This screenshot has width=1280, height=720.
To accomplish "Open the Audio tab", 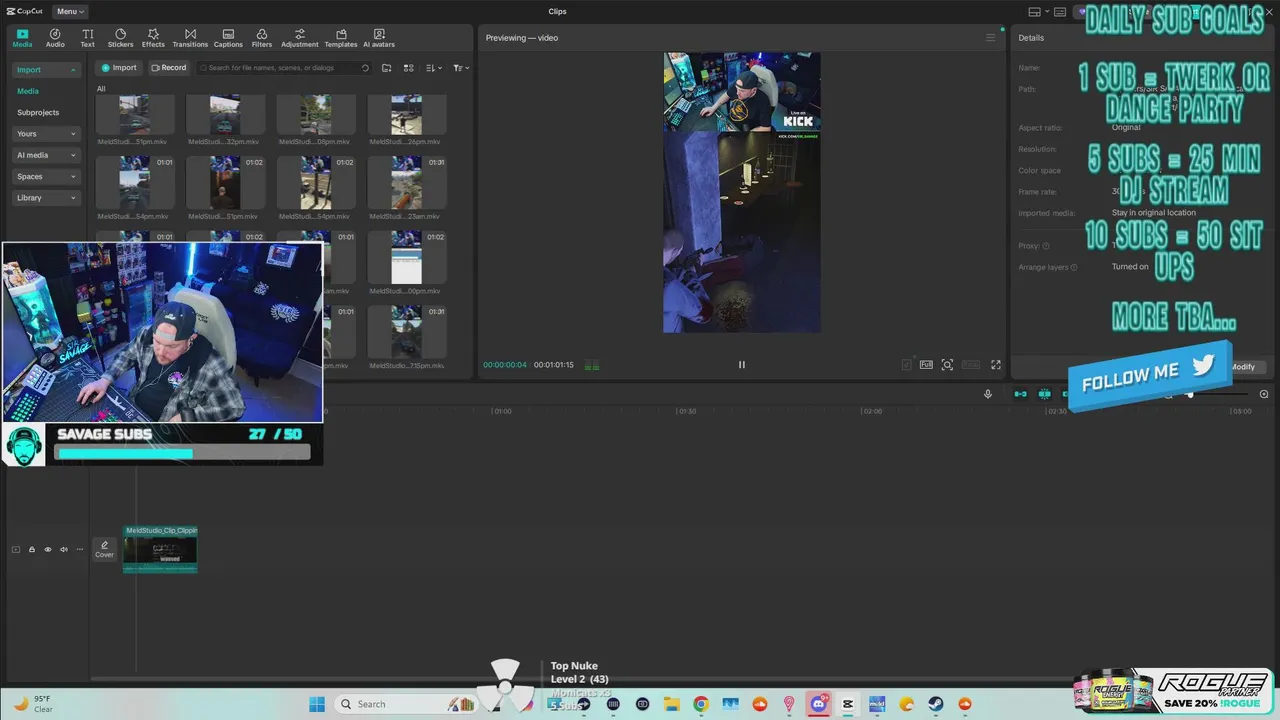I will (55, 38).
